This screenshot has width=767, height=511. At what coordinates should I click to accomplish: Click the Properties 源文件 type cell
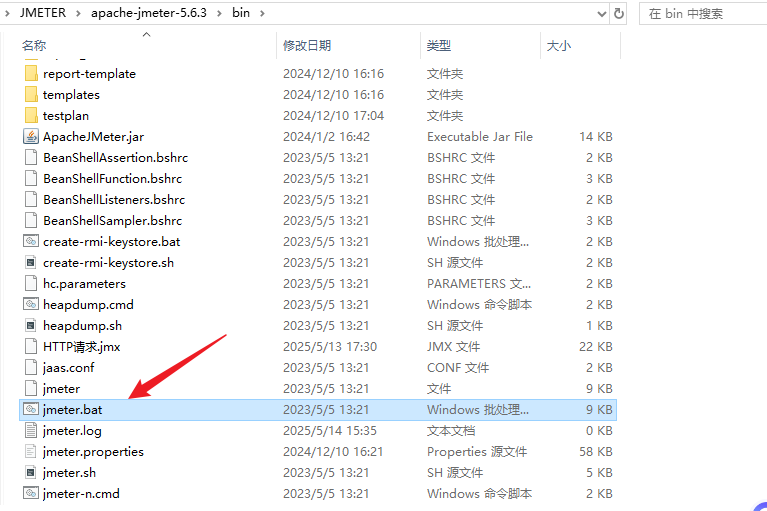[x=477, y=452]
